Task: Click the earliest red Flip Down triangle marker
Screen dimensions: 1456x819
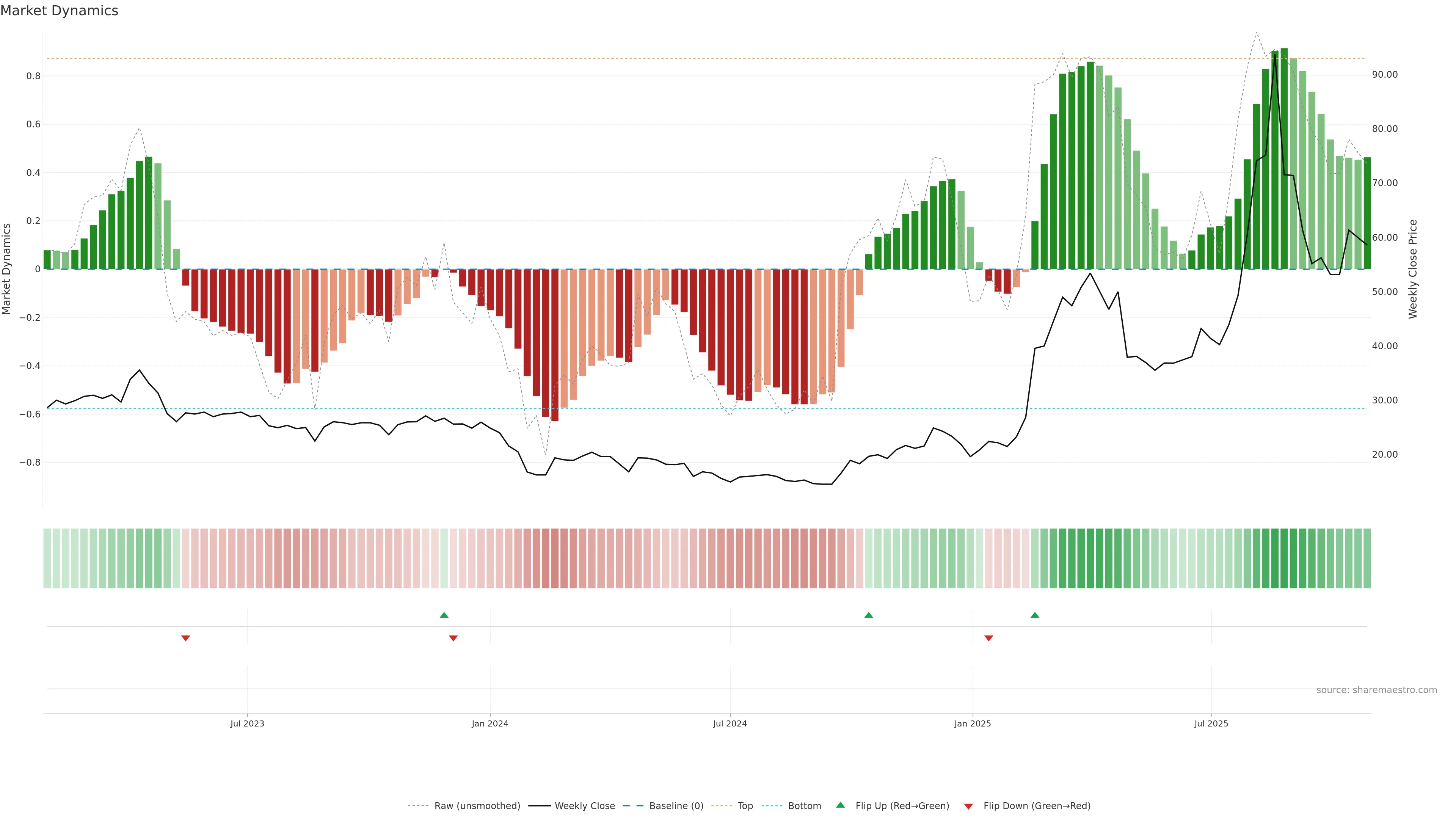Action: [x=185, y=638]
